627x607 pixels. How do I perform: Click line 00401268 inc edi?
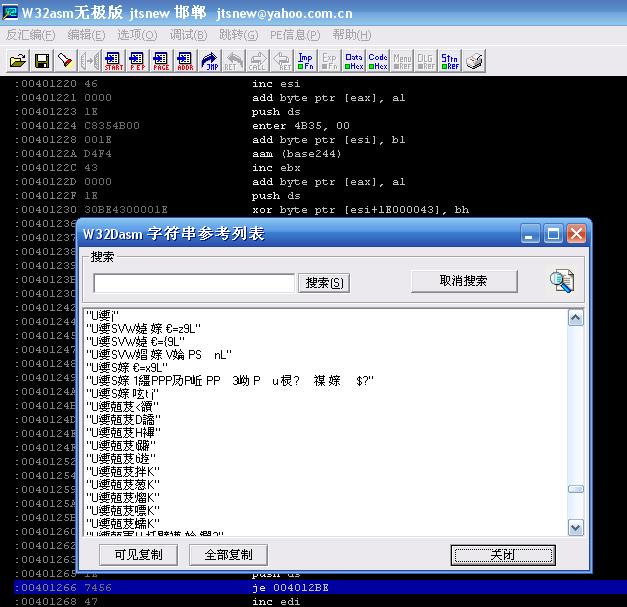[x=157, y=601]
